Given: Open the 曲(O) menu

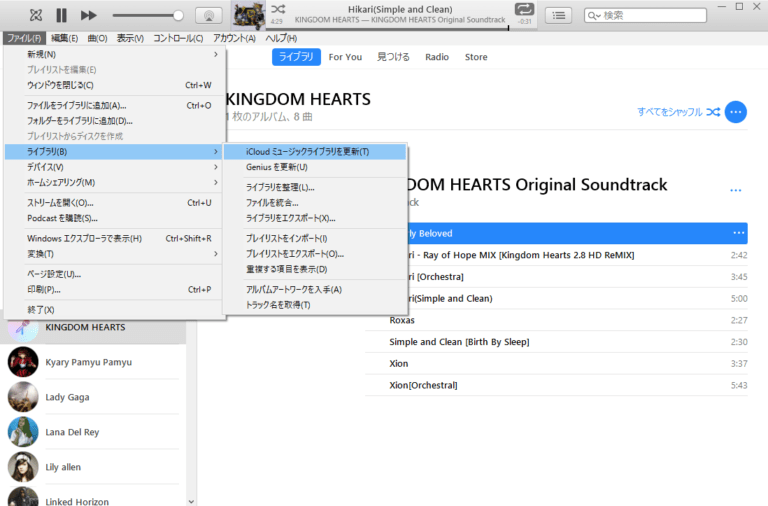Looking at the screenshot, I should coord(97,38).
